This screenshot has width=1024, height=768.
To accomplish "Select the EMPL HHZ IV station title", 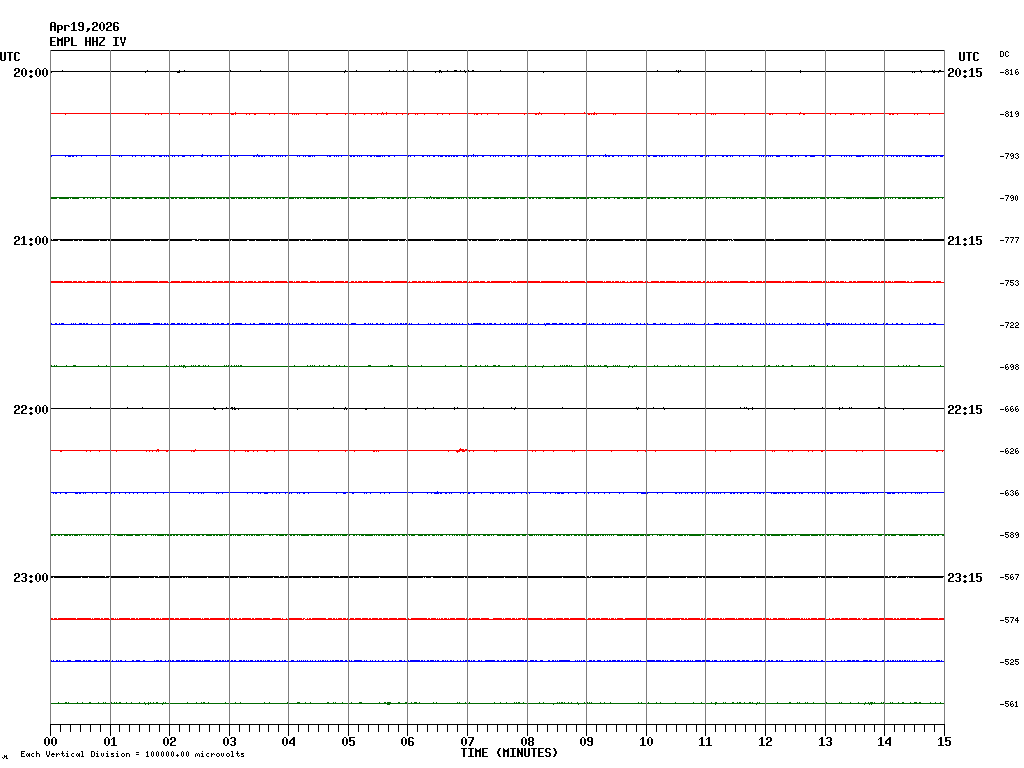I will pyautogui.click(x=88, y=42).
